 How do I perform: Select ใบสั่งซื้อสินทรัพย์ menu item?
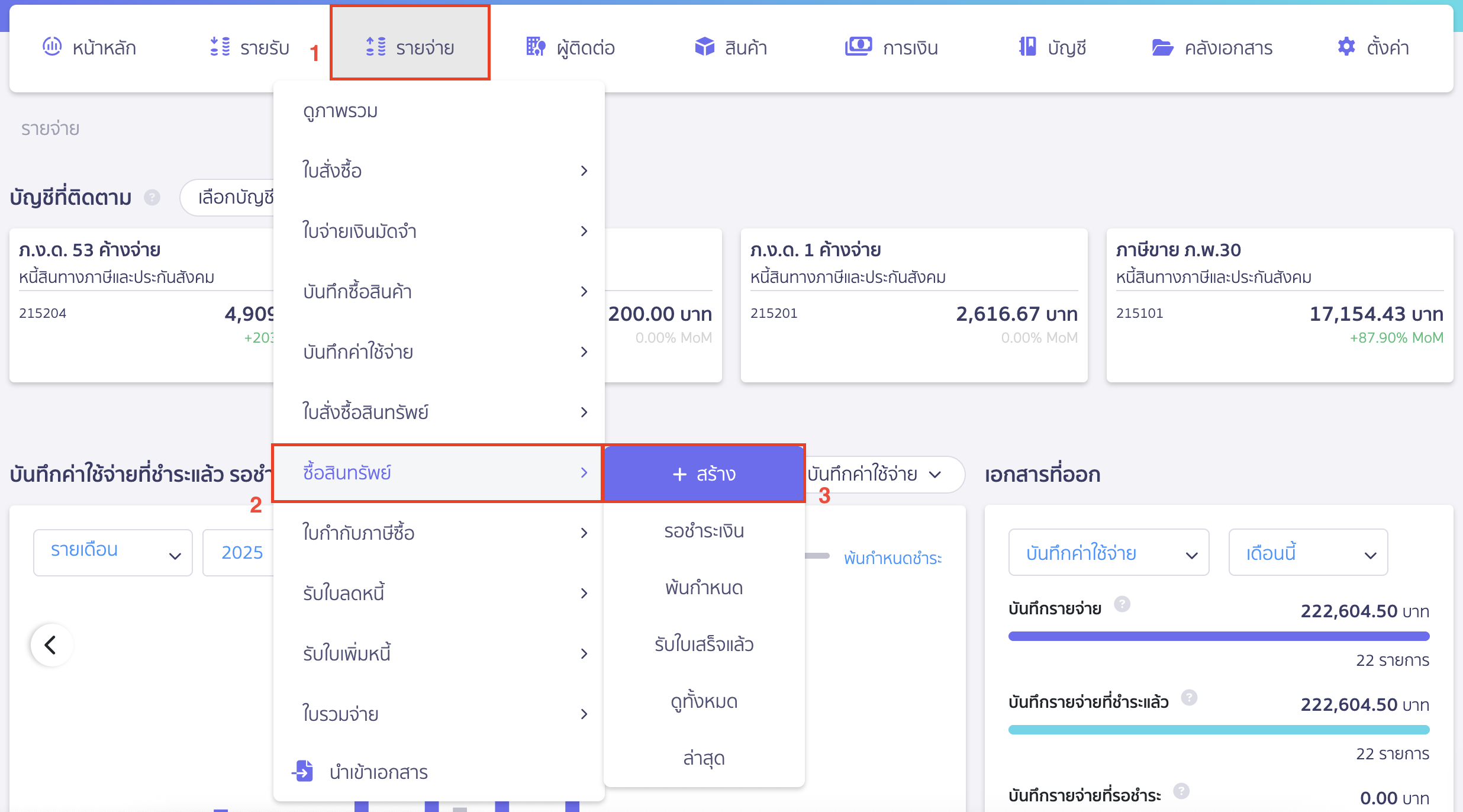(x=439, y=412)
